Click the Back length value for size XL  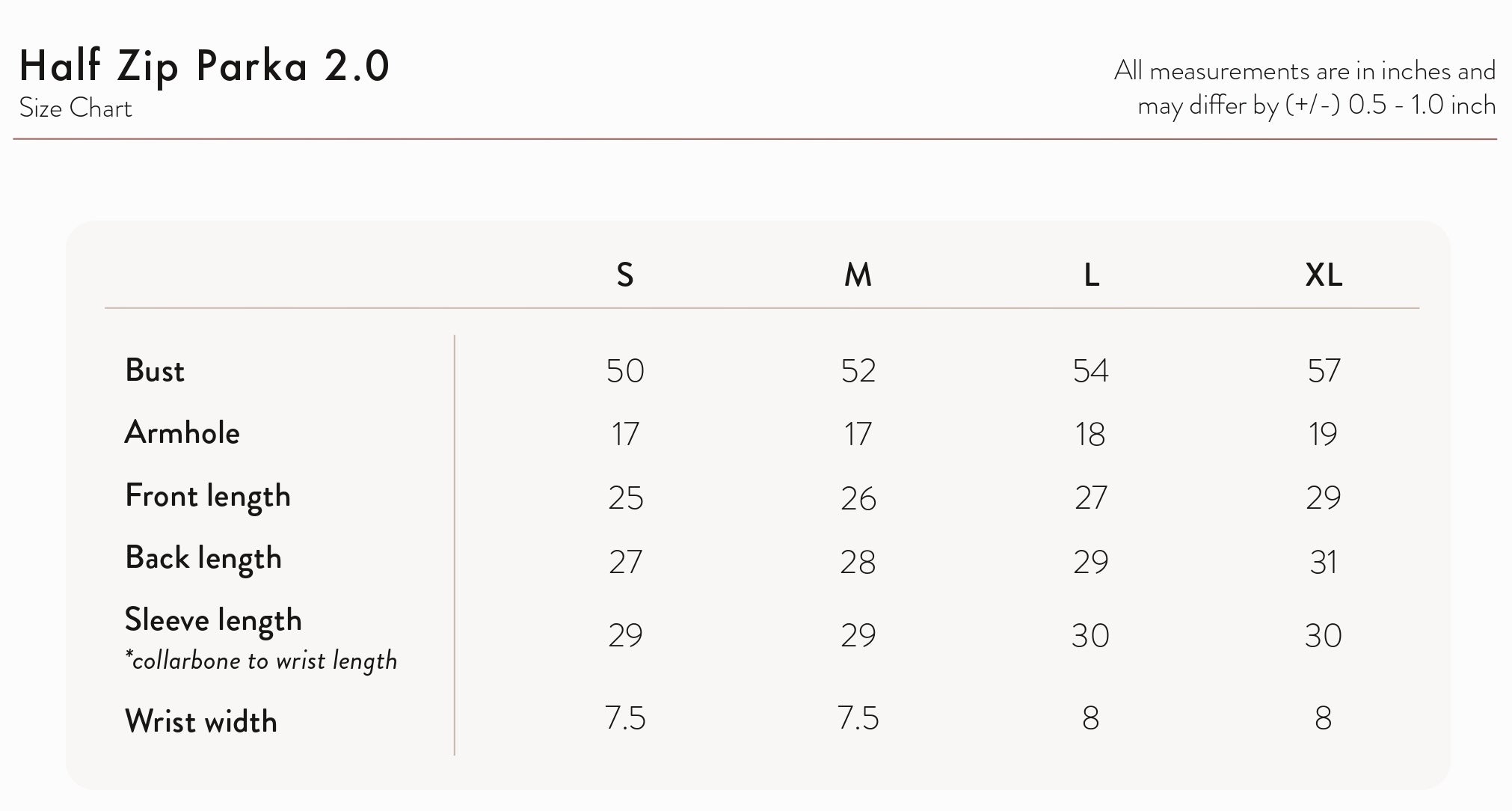1323,563
